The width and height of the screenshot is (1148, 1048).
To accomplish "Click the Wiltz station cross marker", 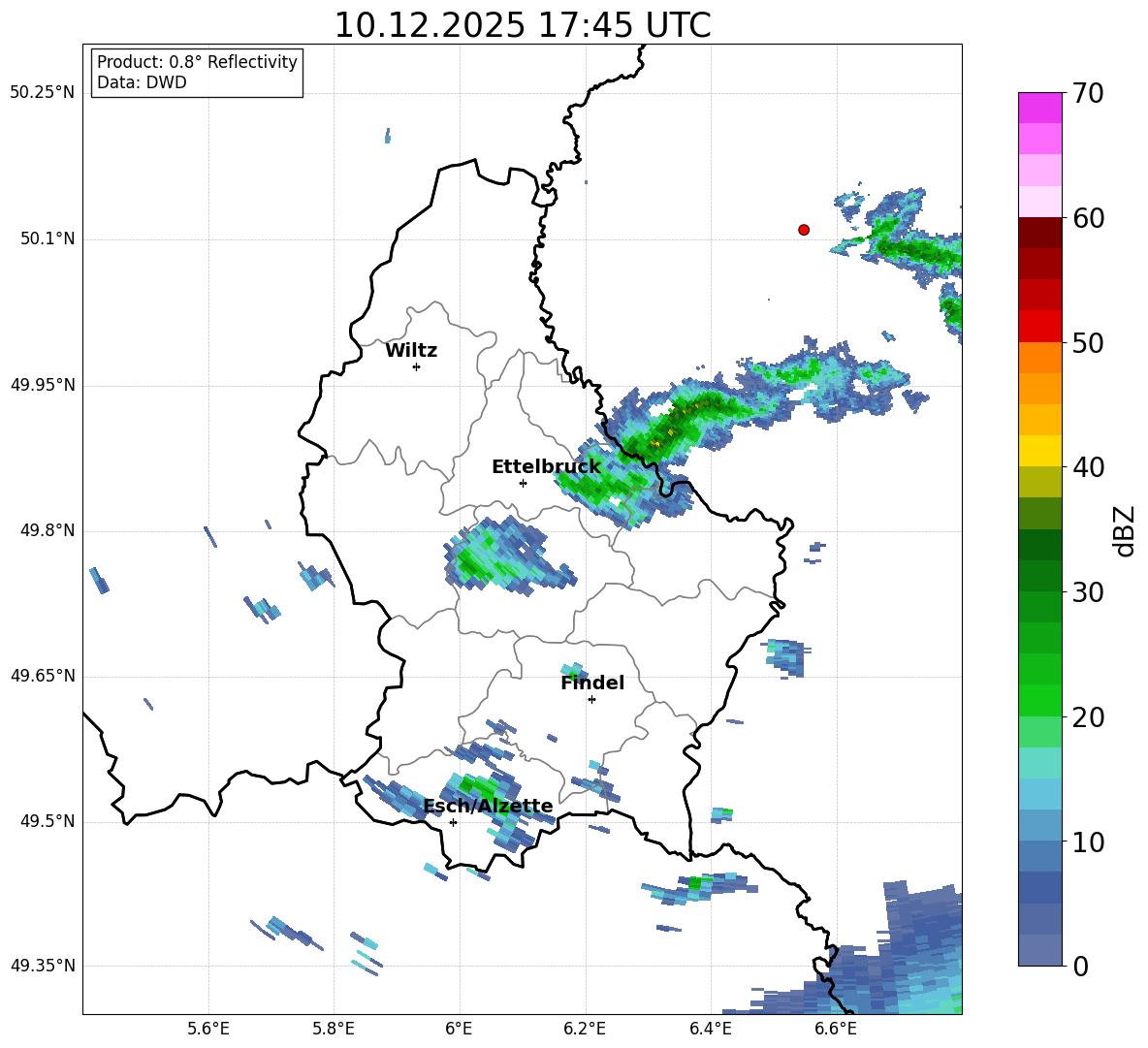I will tap(417, 366).
